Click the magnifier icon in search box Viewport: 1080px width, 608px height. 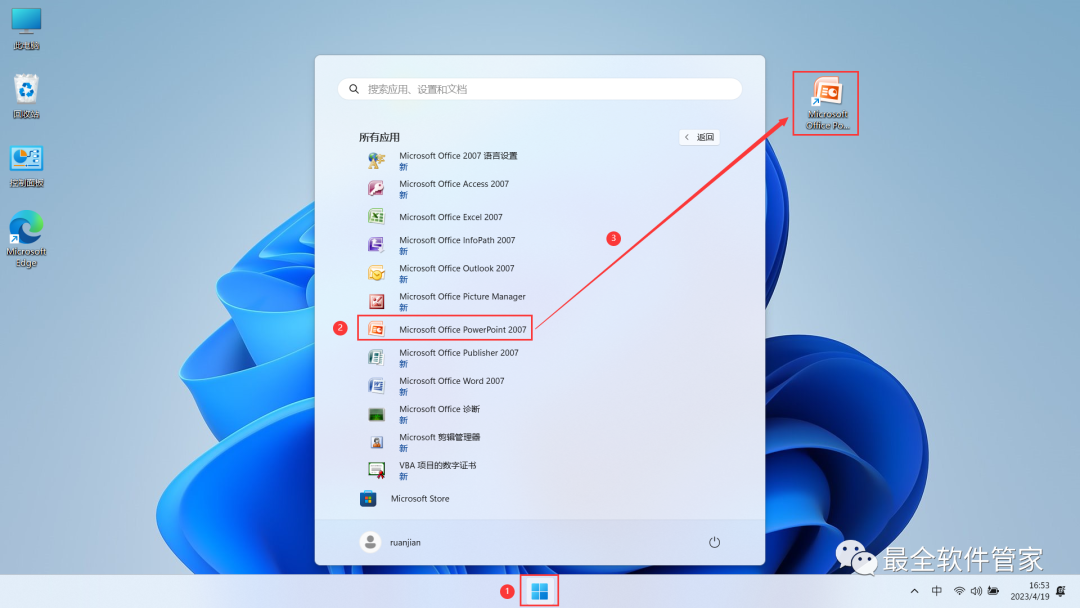[354, 89]
